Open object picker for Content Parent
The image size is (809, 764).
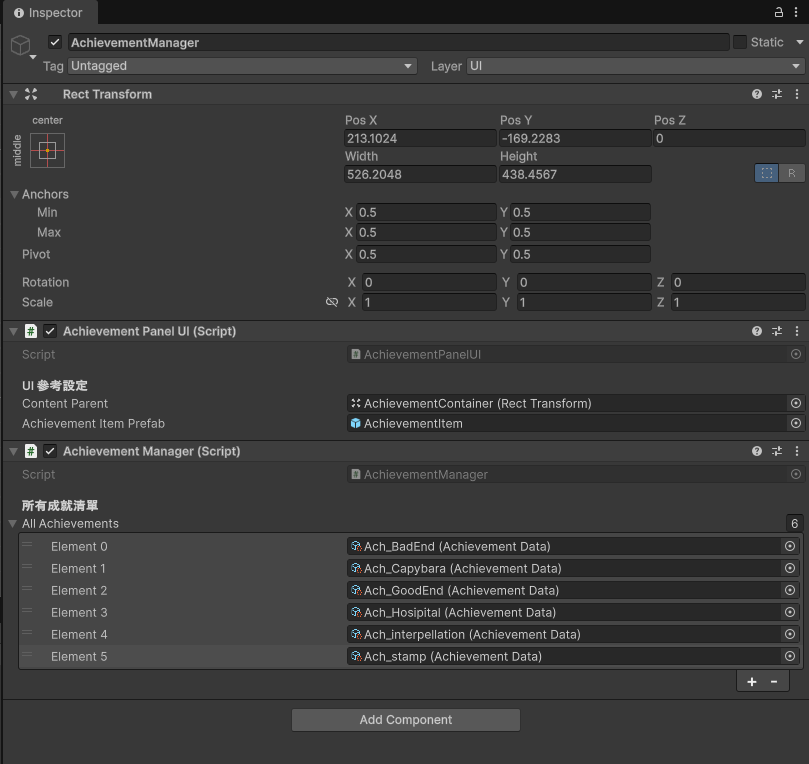[x=796, y=403]
